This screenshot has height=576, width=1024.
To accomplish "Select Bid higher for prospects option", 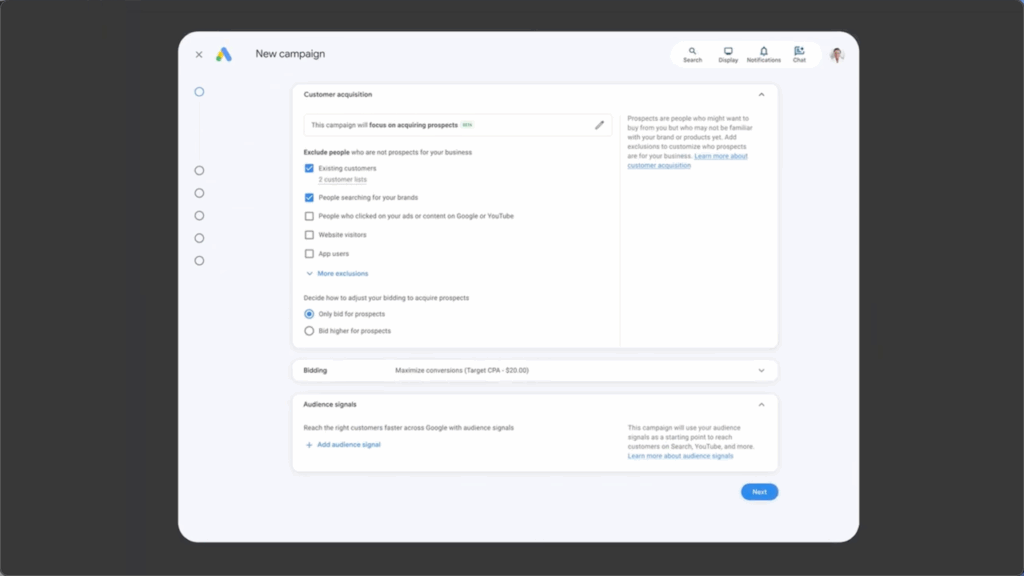I will coord(309,331).
